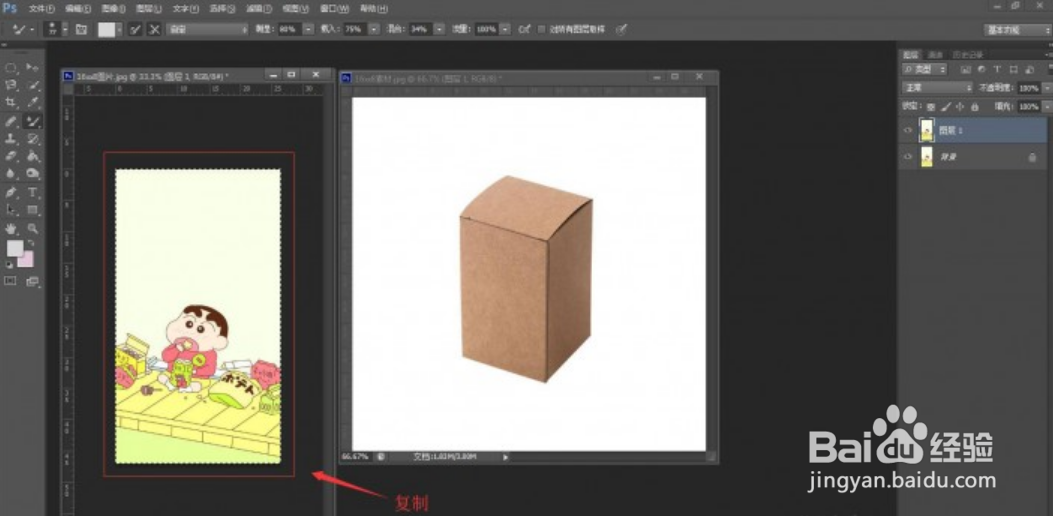This screenshot has width=1053, height=516.
Task: Select the Crop tool
Action: pyautogui.click(x=11, y=103)
